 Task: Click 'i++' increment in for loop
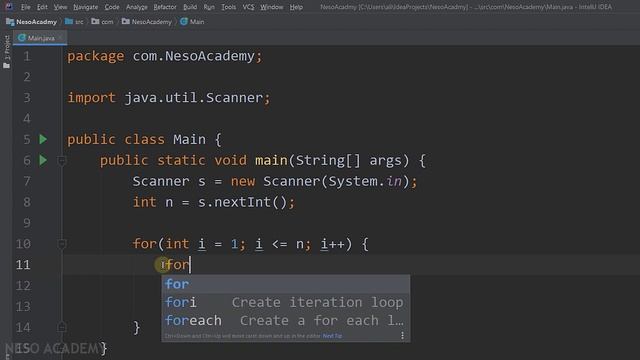click(x=332, y=244)
